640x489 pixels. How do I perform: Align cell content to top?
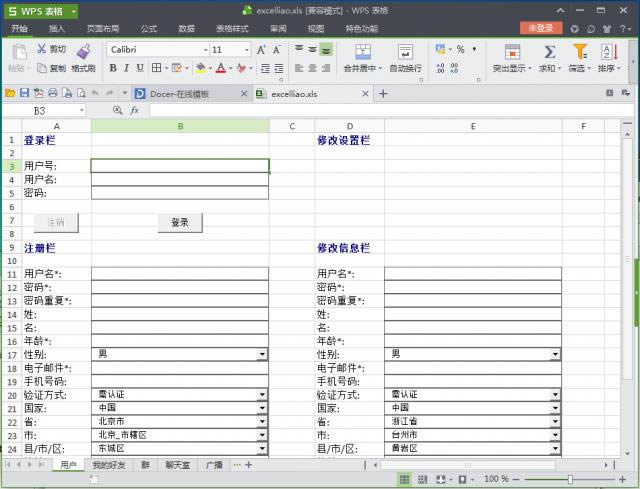pos(299,49)
